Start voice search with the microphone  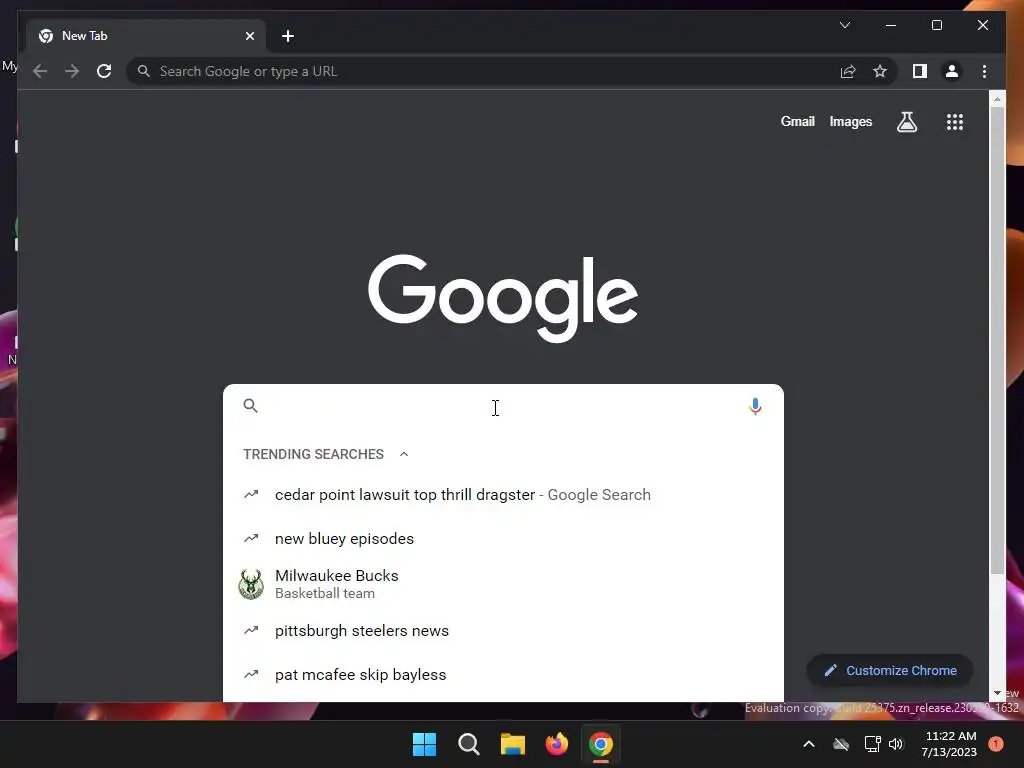(755, 406)
